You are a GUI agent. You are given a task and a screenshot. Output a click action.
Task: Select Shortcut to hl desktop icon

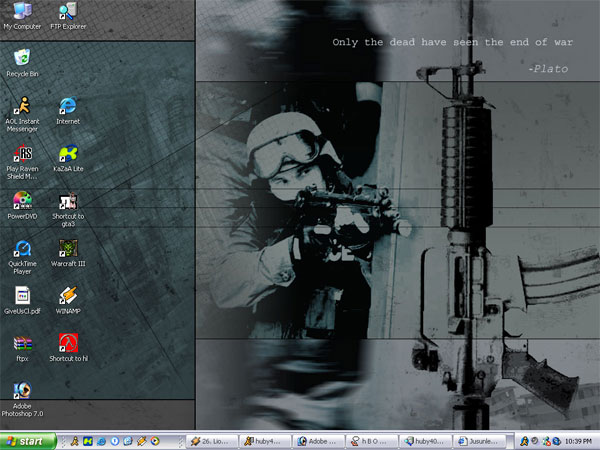(x=68, y=343)
